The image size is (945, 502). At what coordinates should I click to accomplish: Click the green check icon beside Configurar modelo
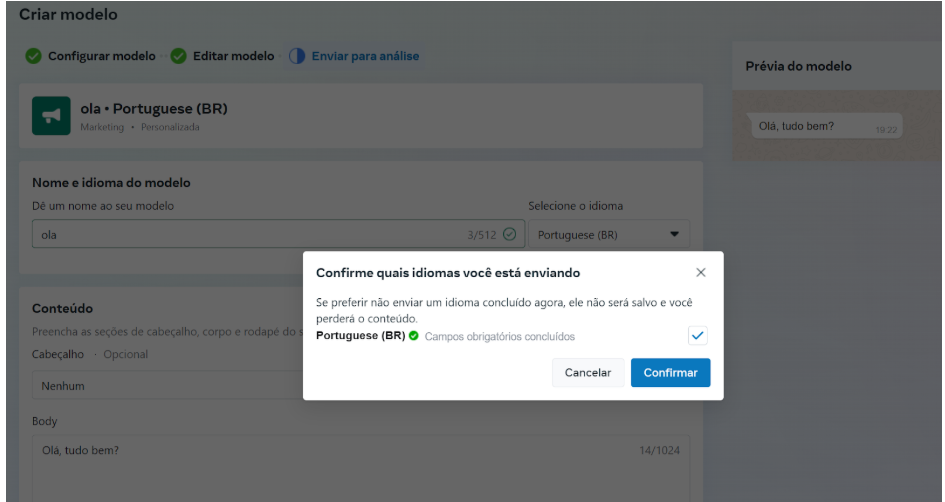33,56
